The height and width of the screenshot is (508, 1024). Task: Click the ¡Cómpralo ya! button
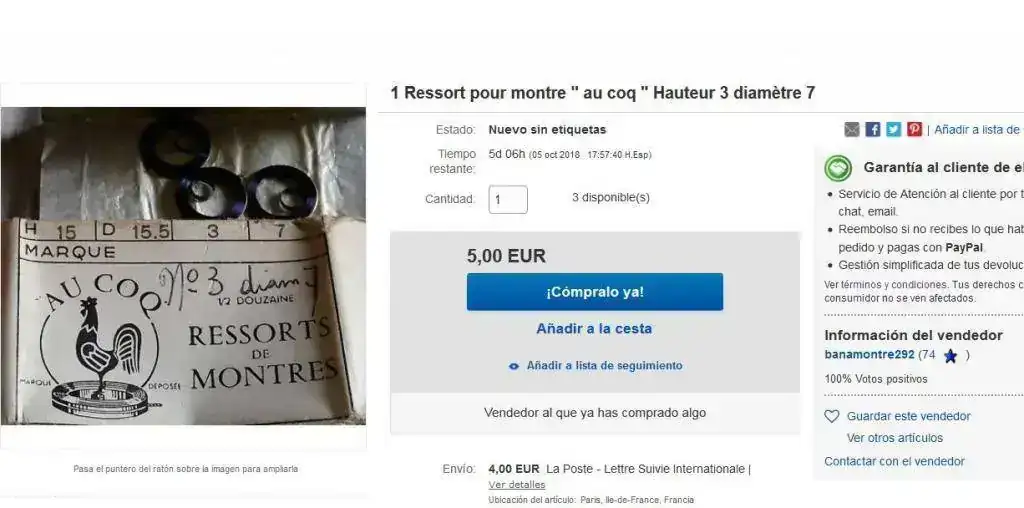(594, 292)
